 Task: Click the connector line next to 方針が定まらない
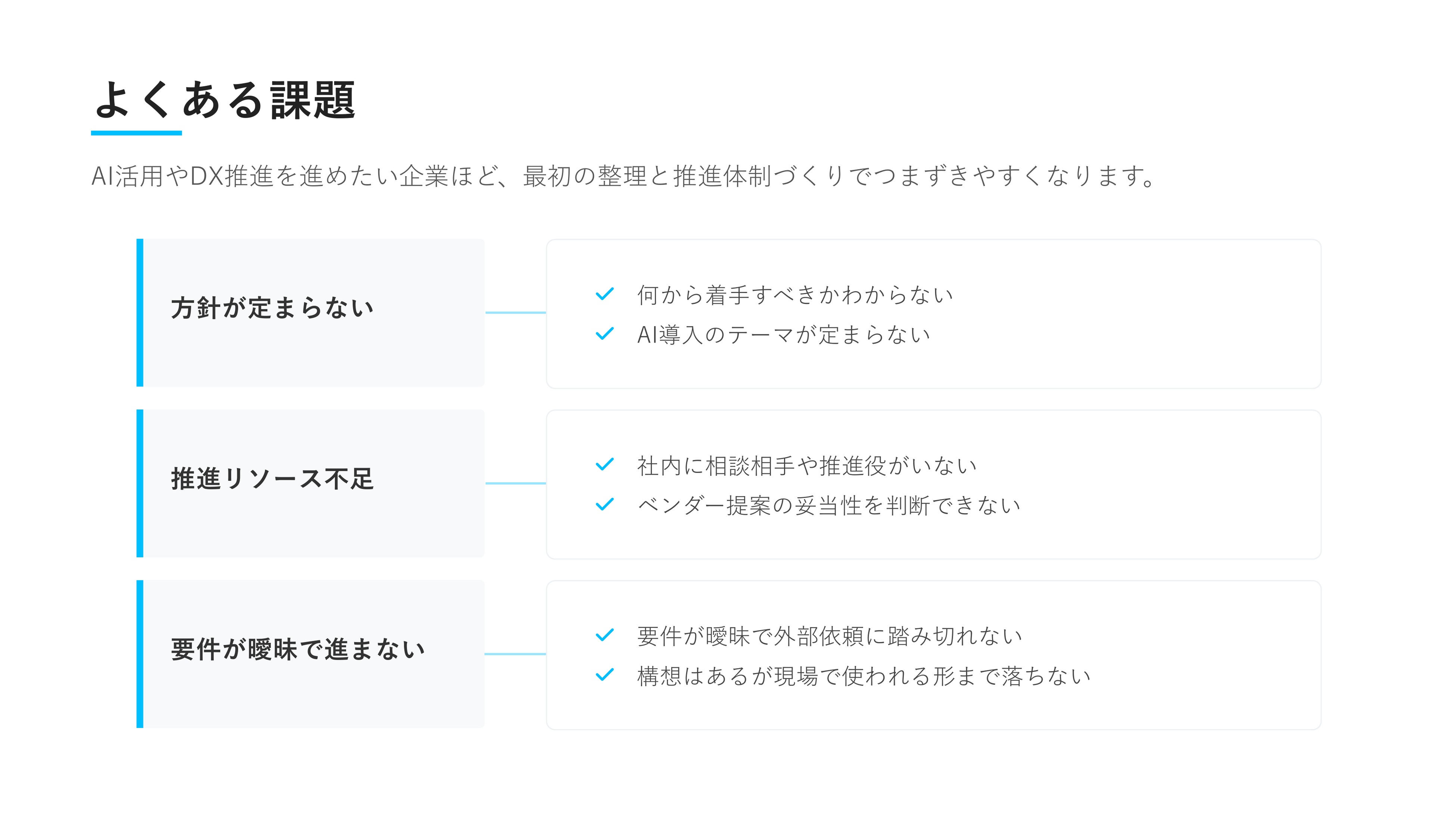point(516,312)
